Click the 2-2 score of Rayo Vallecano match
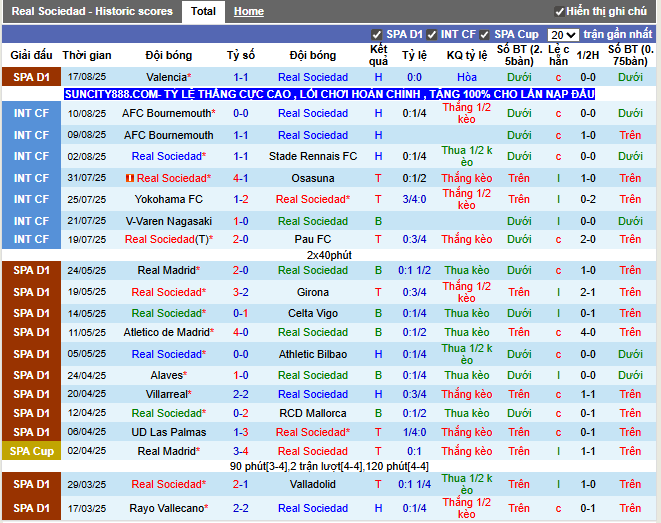661x523 pixels. 241,509
